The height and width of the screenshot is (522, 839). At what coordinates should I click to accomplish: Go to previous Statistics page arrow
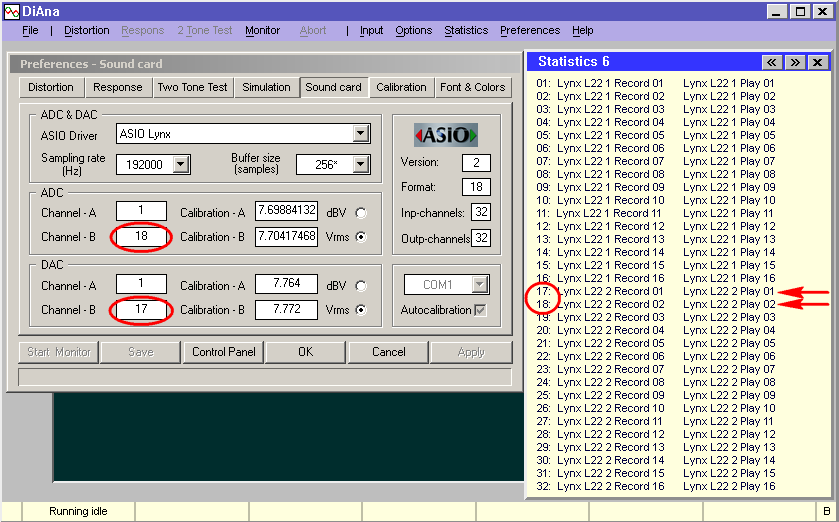click(772, 62)
